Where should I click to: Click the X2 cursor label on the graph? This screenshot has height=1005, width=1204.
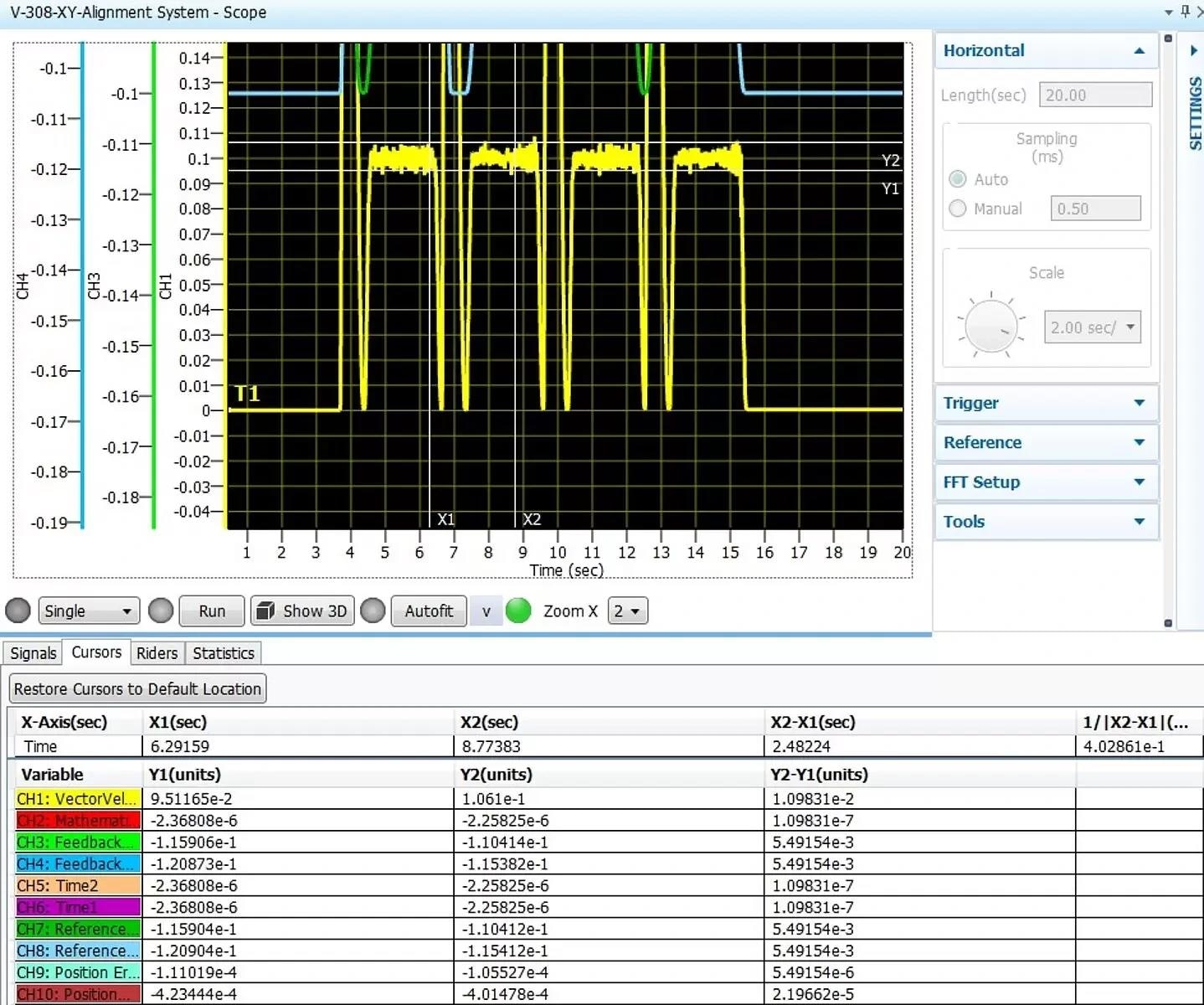coord(532,519)
